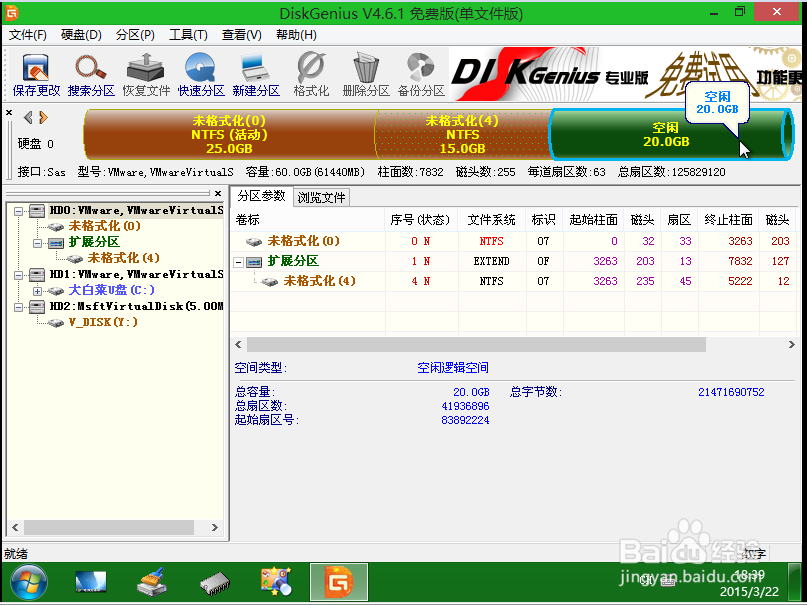The width and height of the screenshot is (807, 605).
Task: Click the 文件系统 column header
Action: pos(492,220)
